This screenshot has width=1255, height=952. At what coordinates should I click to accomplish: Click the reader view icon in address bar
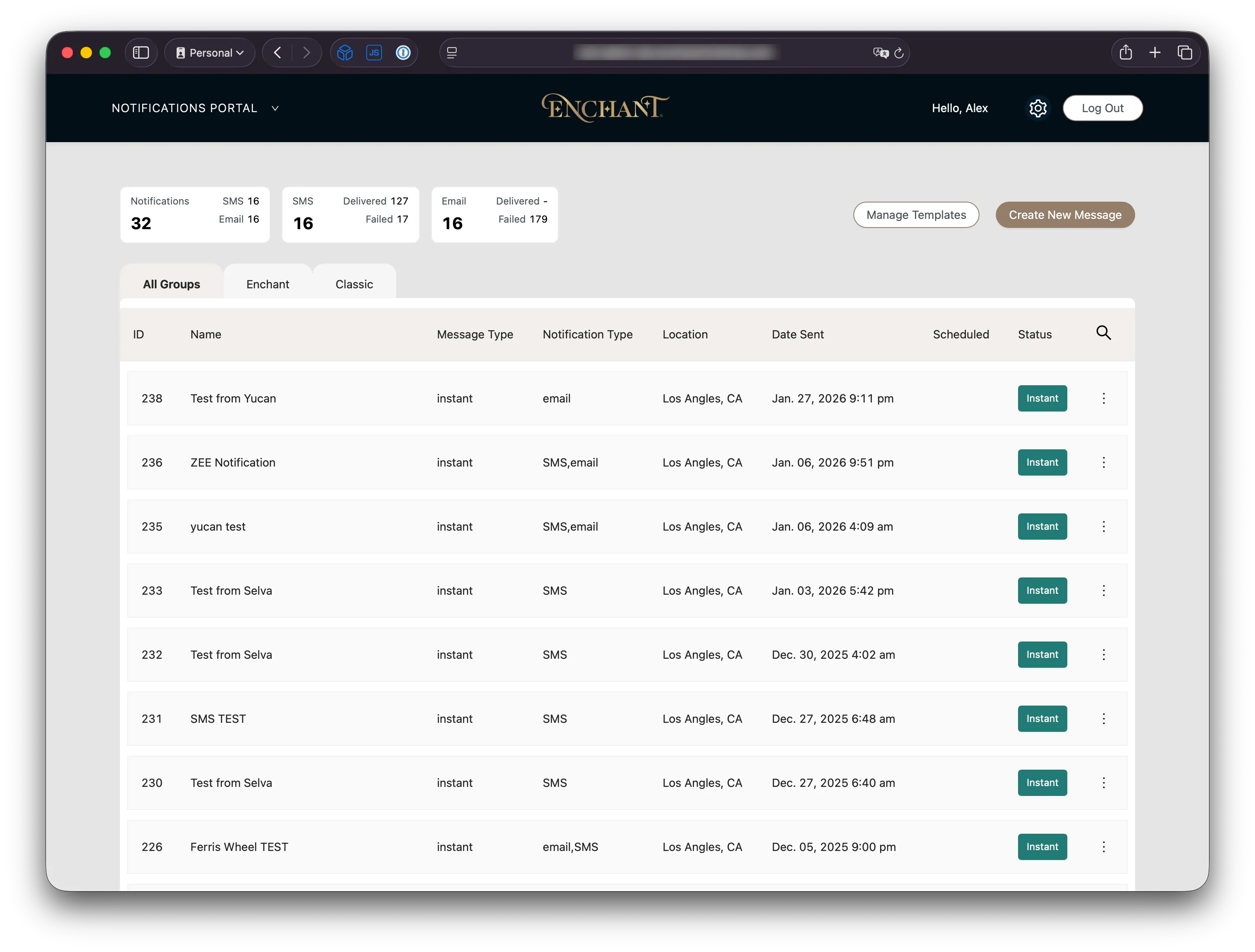pos(452,53)
